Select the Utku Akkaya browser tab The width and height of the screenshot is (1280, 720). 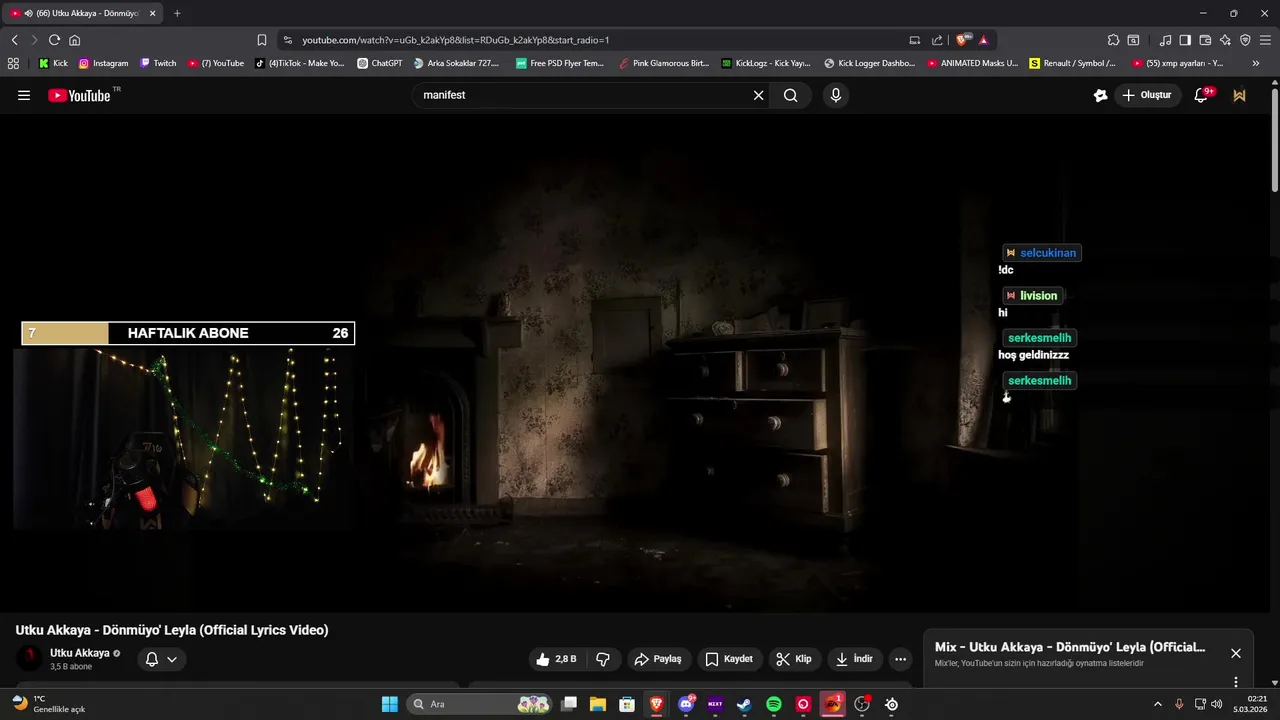(x=80, y=13)
